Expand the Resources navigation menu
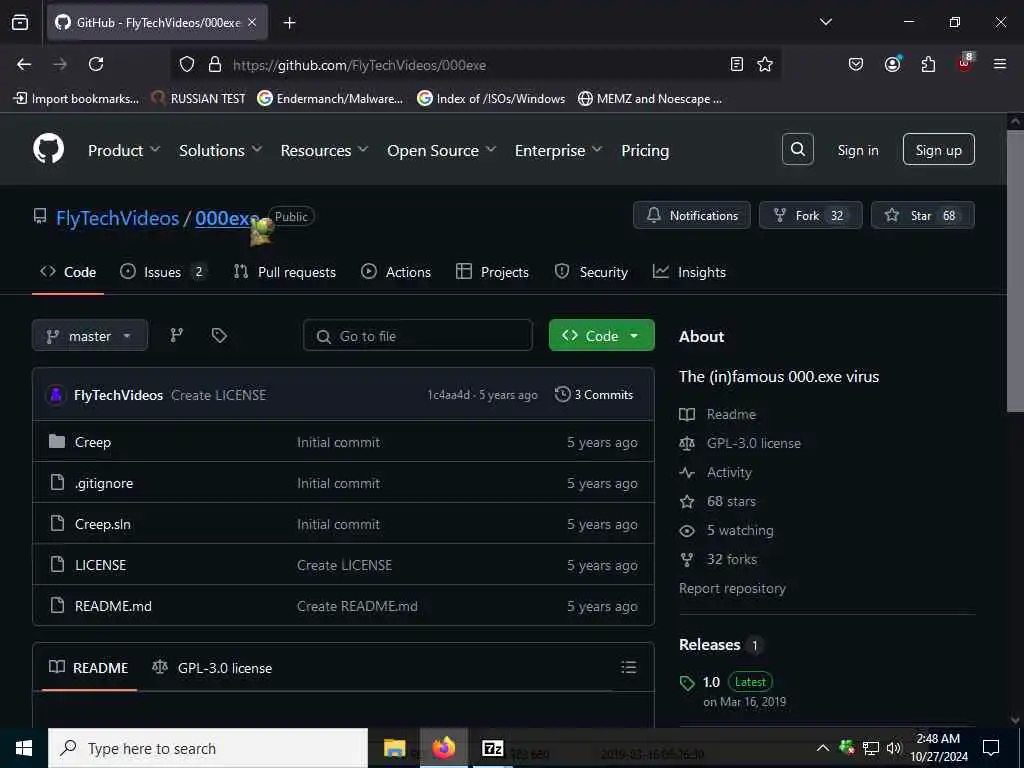The width and height of the screenshot is (1024, 768). (325, 150)
